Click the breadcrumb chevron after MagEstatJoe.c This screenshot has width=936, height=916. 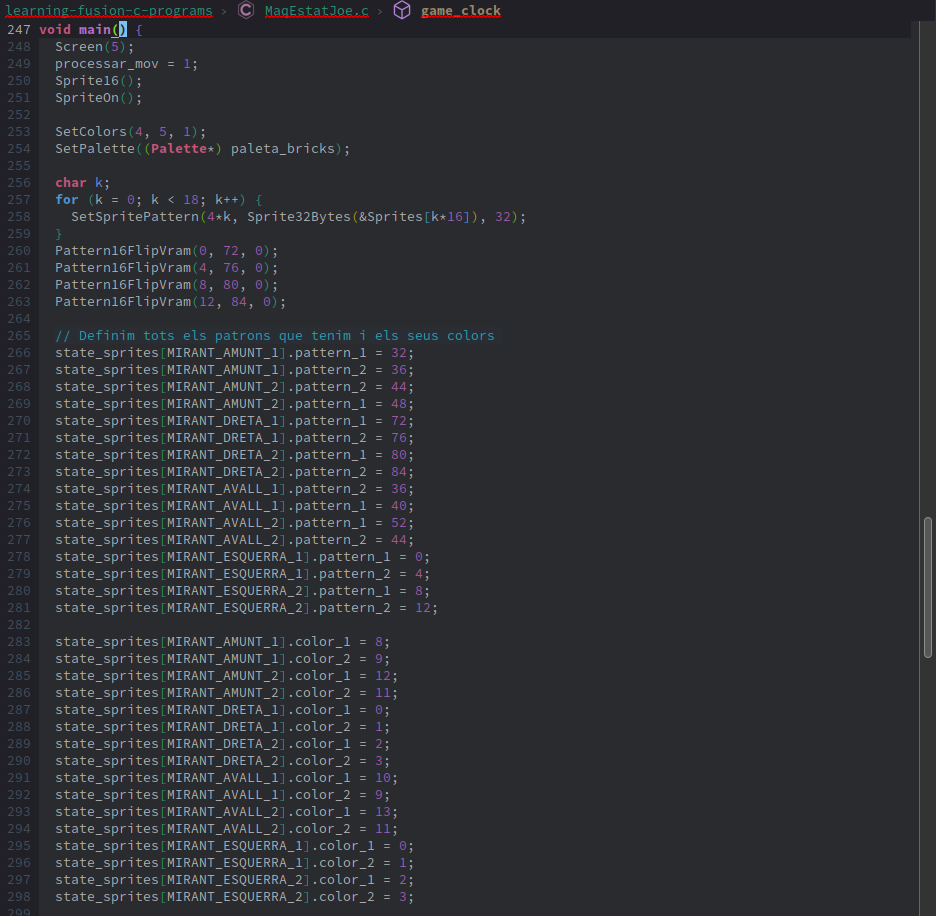point(380,11)
